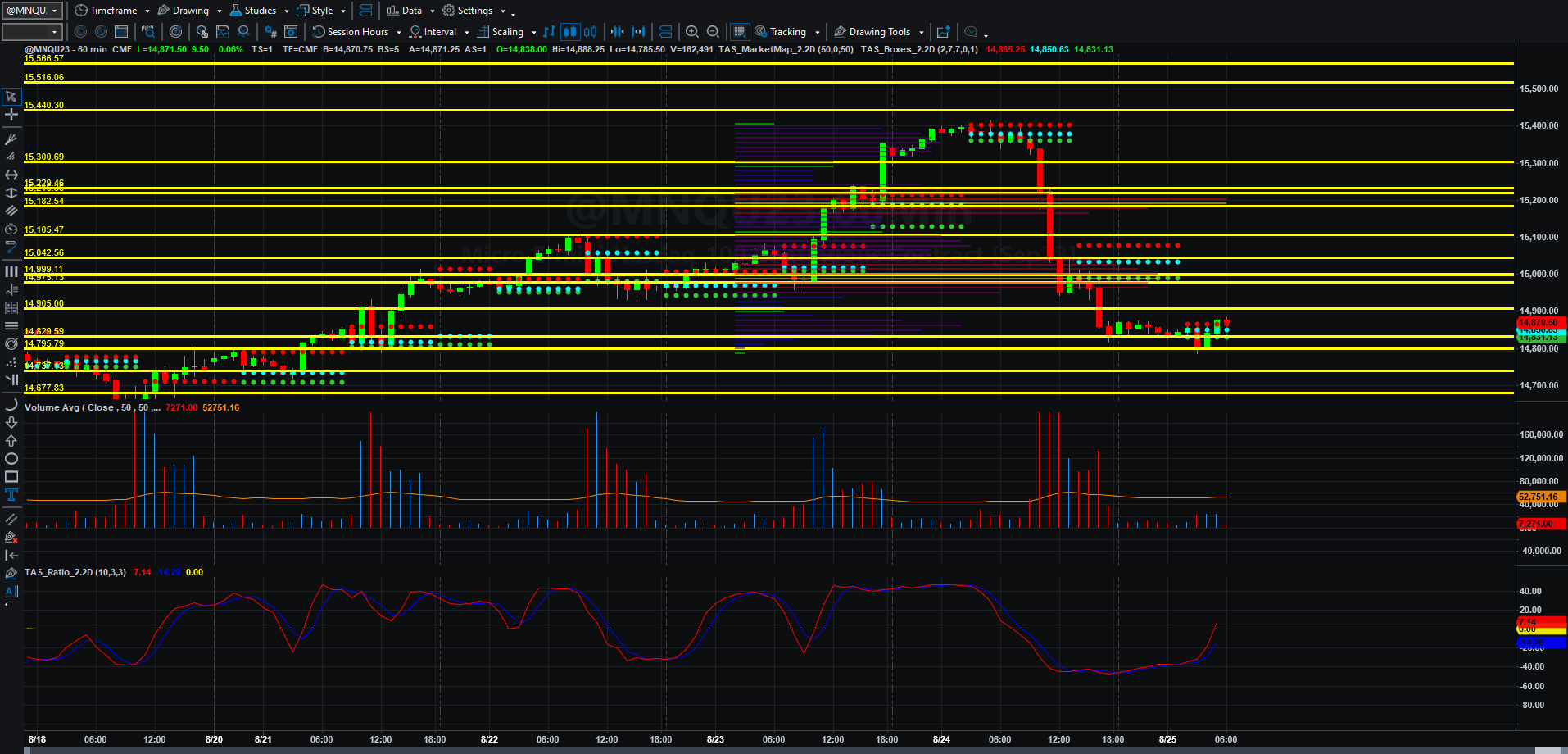Select the pointer arrow drawing tool
Image resolution: width=1568 pixels, height=754 pixels.
point(11,96)
